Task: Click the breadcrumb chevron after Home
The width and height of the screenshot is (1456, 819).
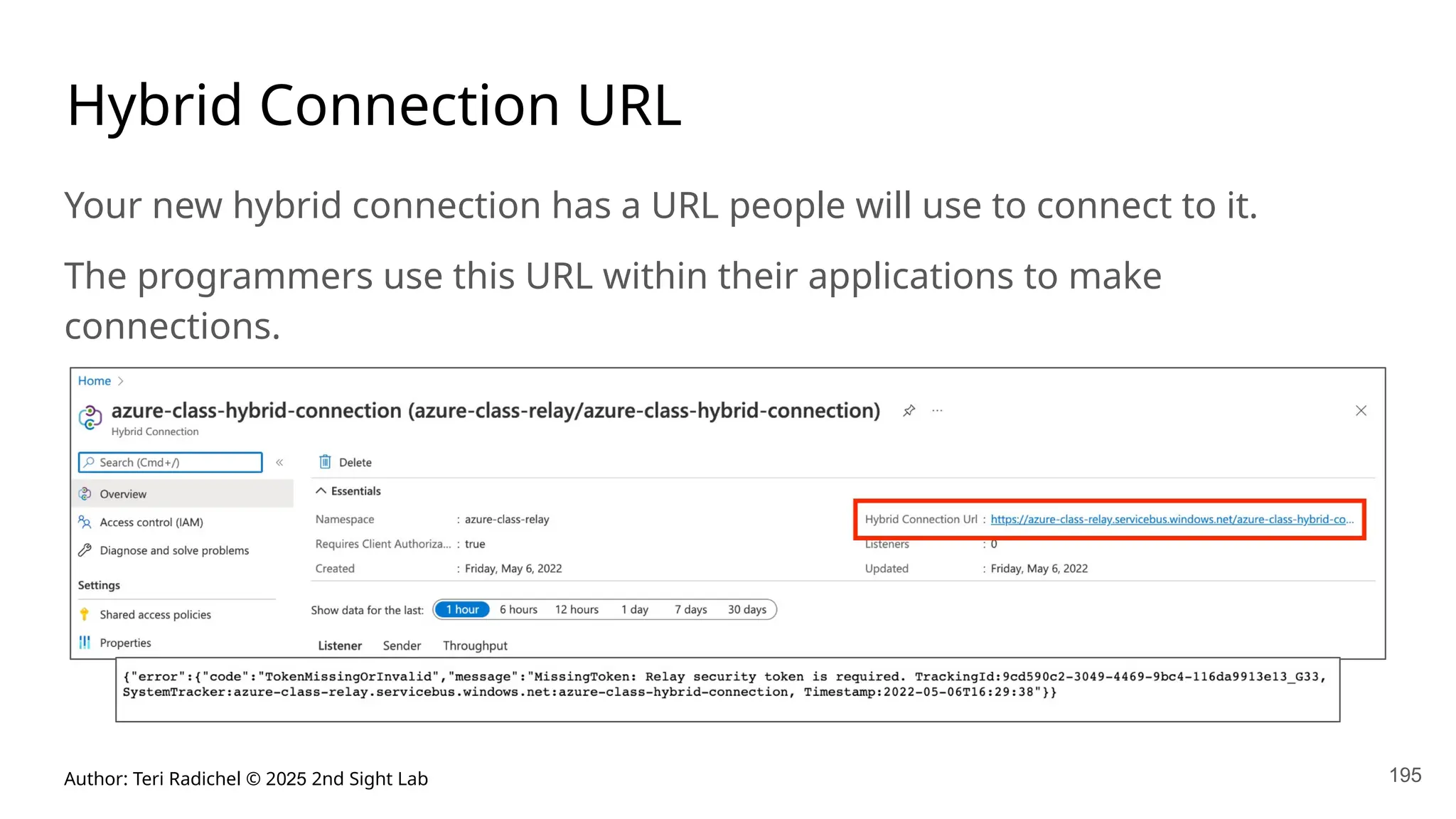Action: point(120,381)
